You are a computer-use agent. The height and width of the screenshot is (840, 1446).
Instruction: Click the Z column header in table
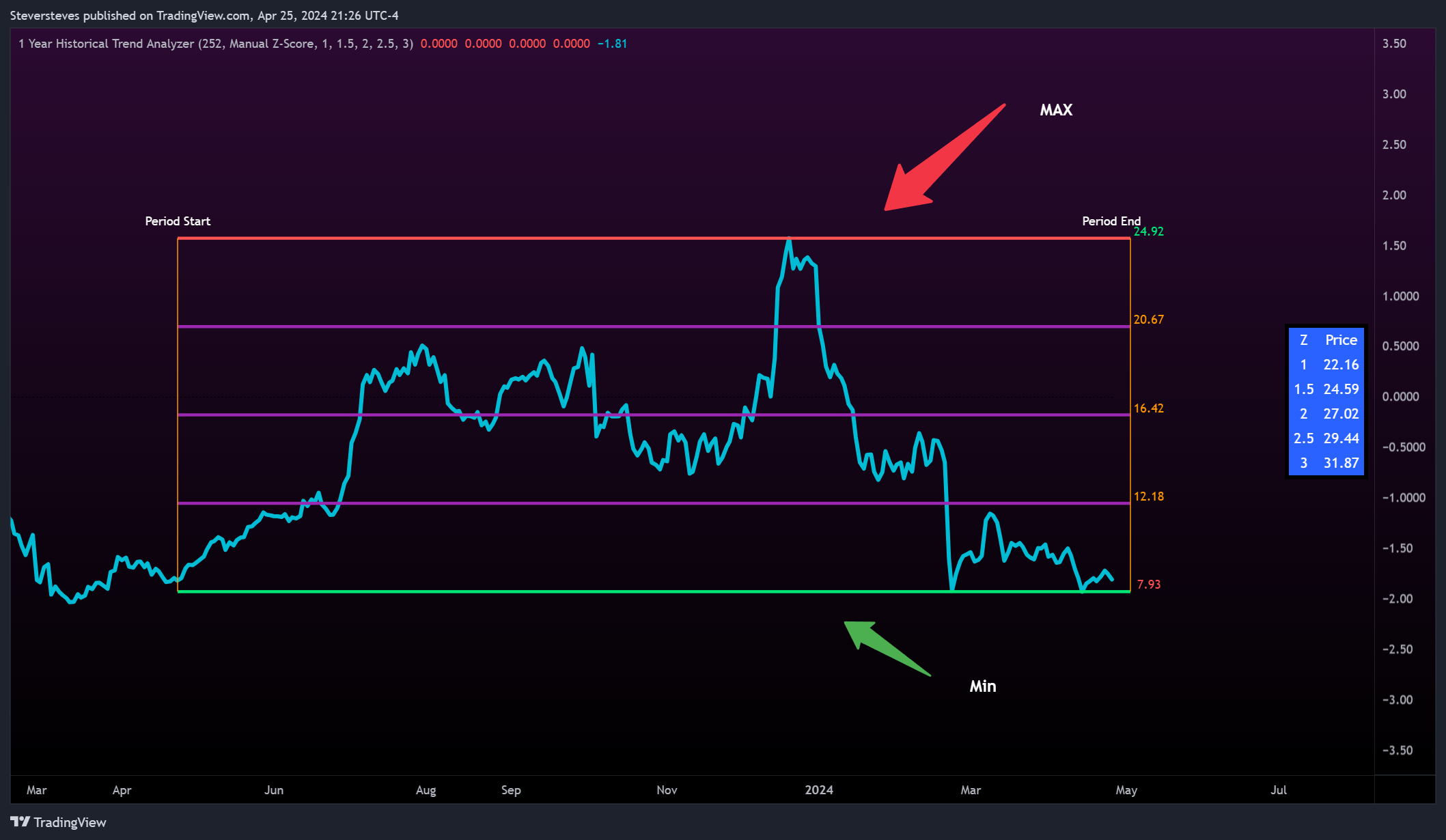click(x=1303, y=340)
